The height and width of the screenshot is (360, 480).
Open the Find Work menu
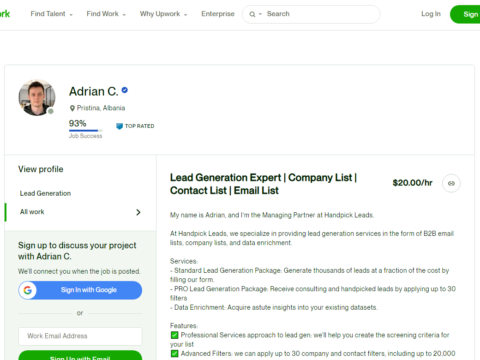(x=106, y=14)
